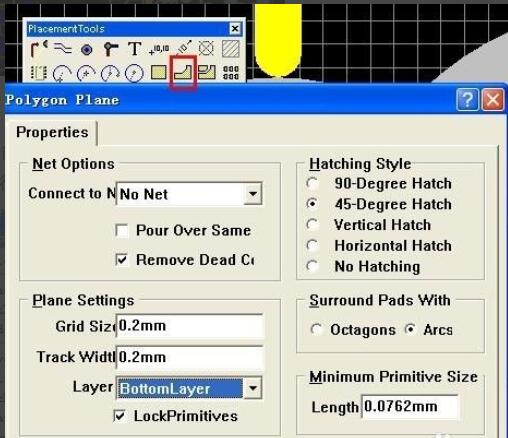
Task: Select the No Hatching radio button
Action: click(312, 266)
